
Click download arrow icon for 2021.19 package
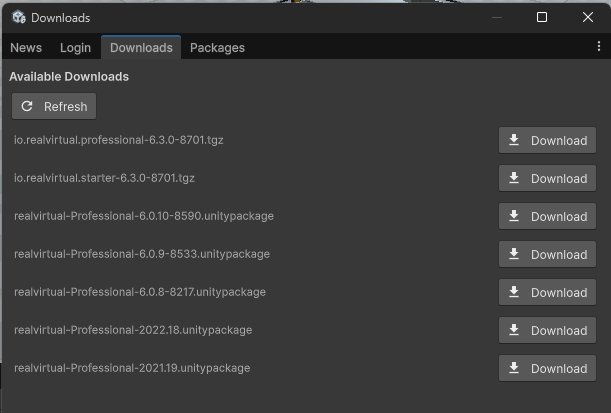point(514,368)
